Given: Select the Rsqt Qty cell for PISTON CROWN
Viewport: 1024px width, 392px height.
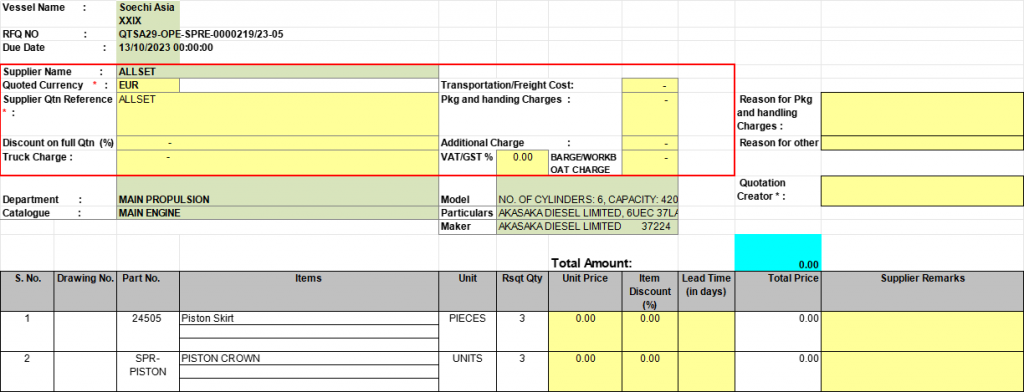Looking at the screenshot, I should coord(522,372).
